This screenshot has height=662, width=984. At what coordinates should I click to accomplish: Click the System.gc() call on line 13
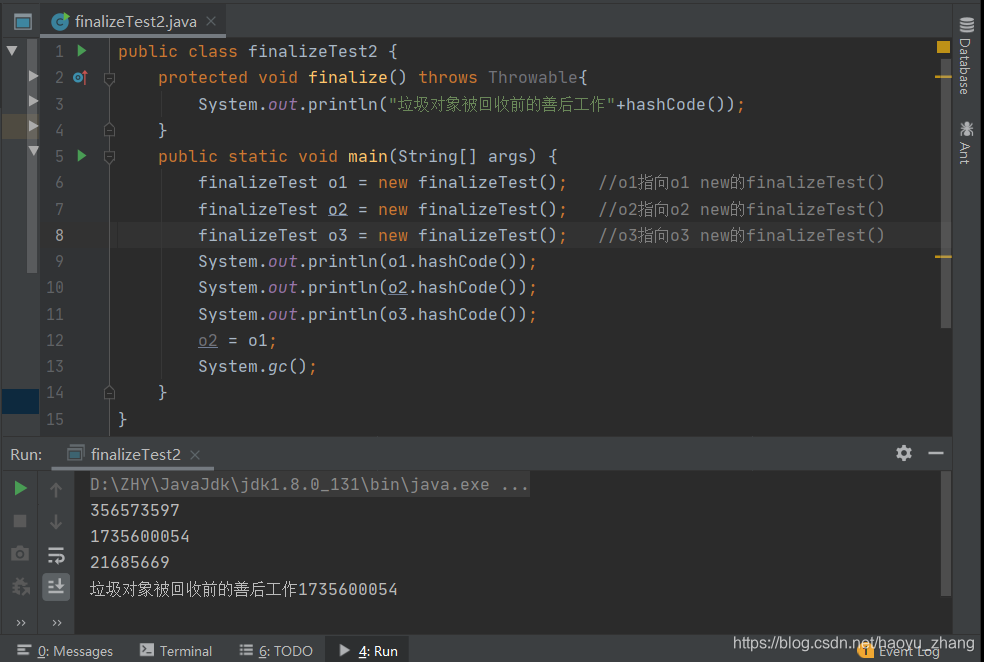(257, 366)
